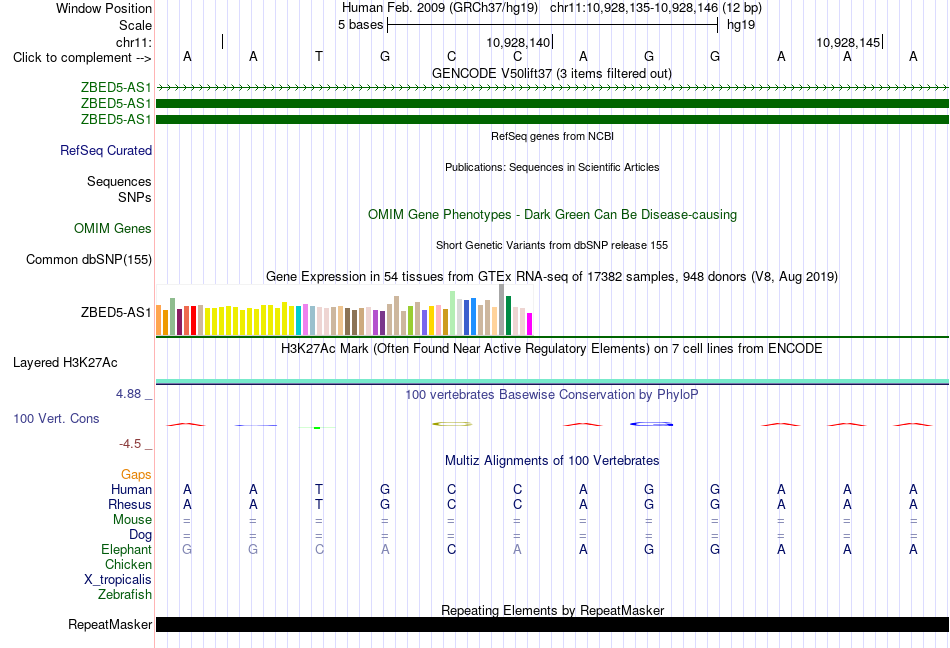Click the green PhyloP mark under the T base
The height and width of the screenshot is (648, 950).
coord(317,428)
